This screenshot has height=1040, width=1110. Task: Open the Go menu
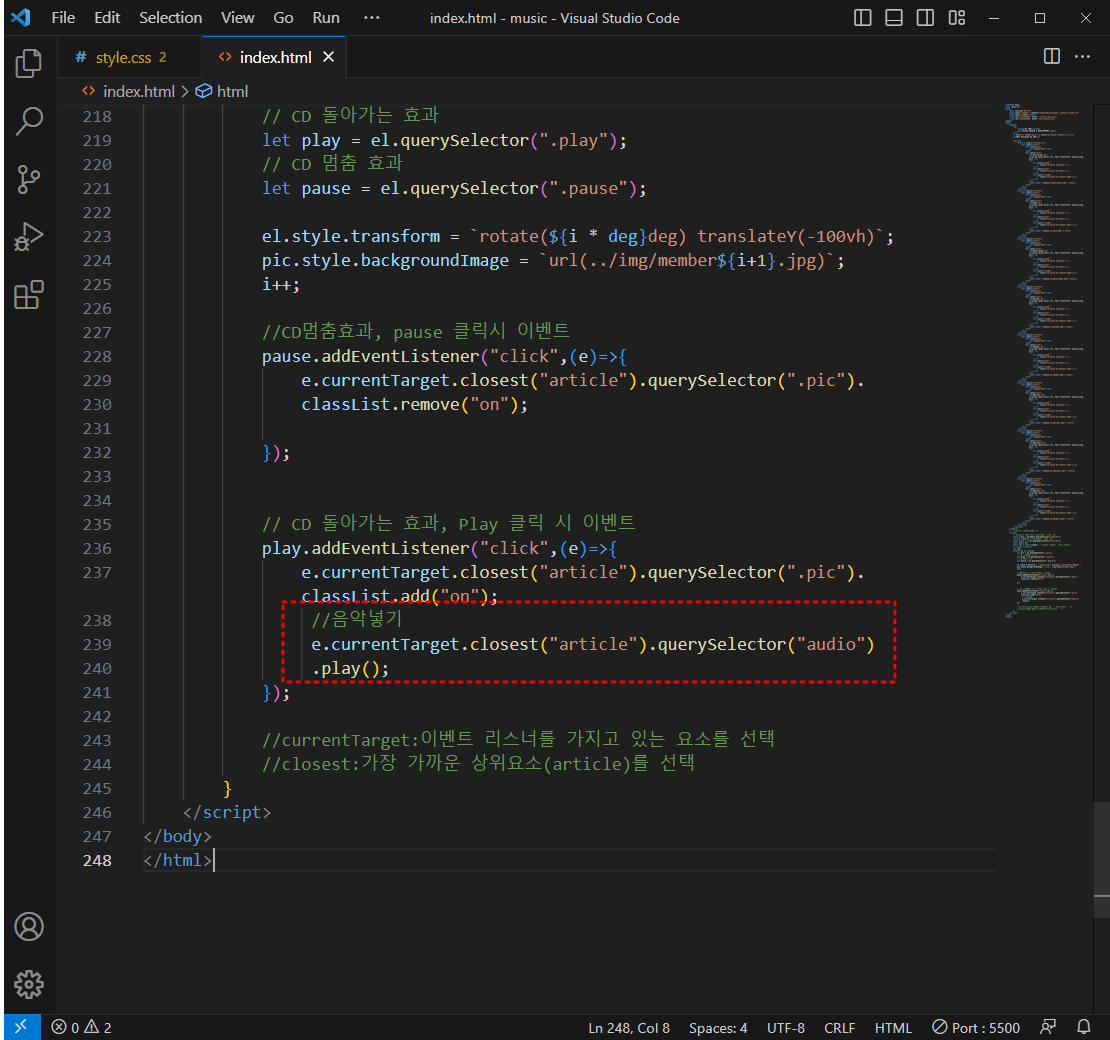point(283,18)
